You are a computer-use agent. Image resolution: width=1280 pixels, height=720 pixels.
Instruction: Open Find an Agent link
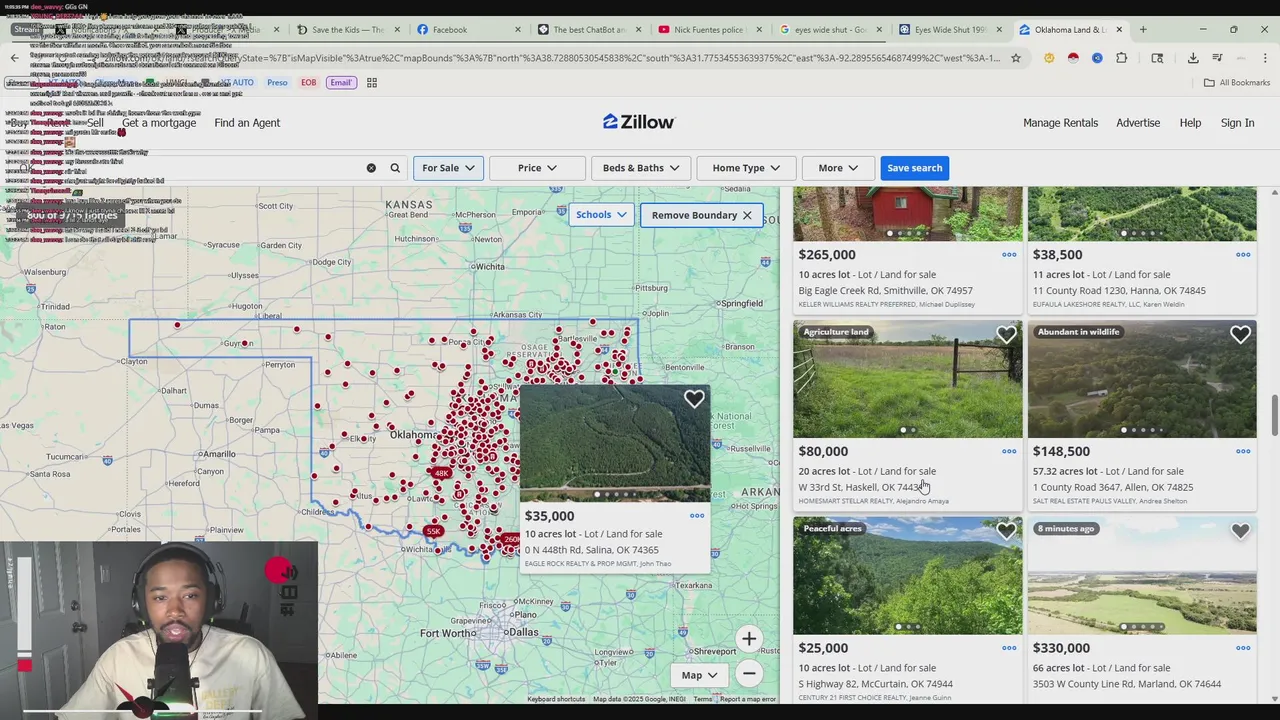247,122
